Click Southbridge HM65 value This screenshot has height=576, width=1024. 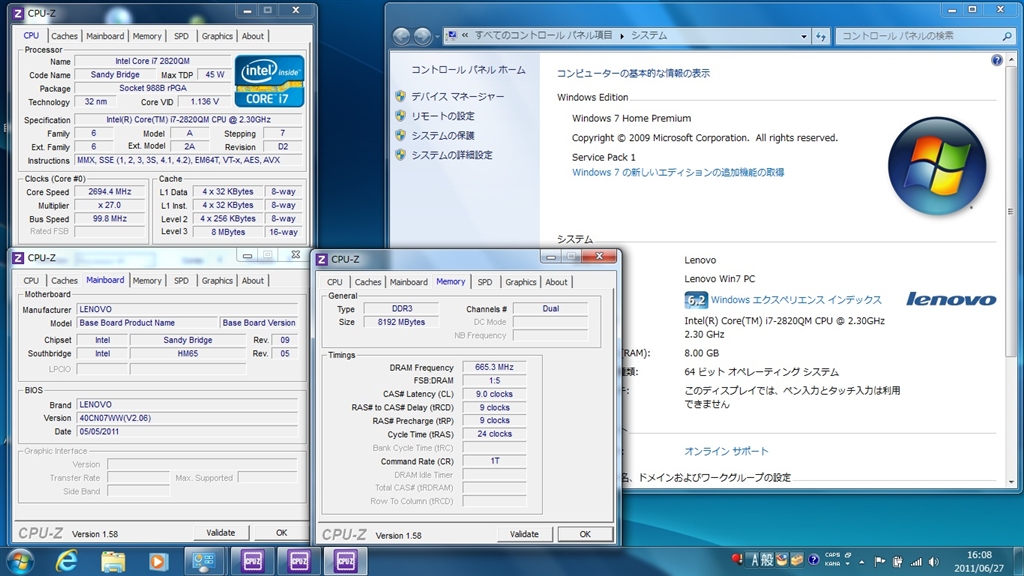click(187, 353)
